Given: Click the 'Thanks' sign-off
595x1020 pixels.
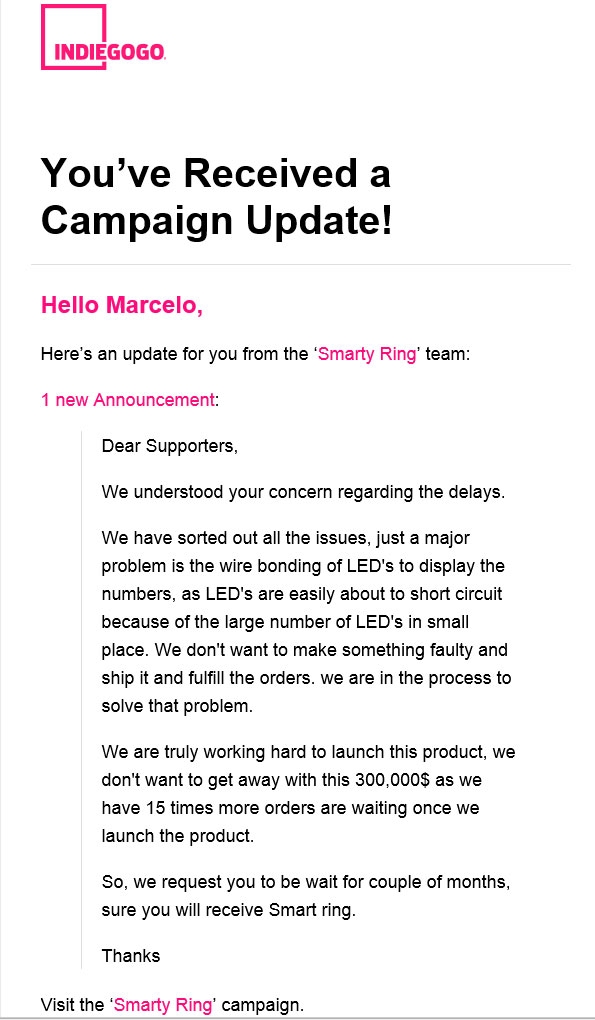Looking at the screenshot, I should [x=131, y=956].
